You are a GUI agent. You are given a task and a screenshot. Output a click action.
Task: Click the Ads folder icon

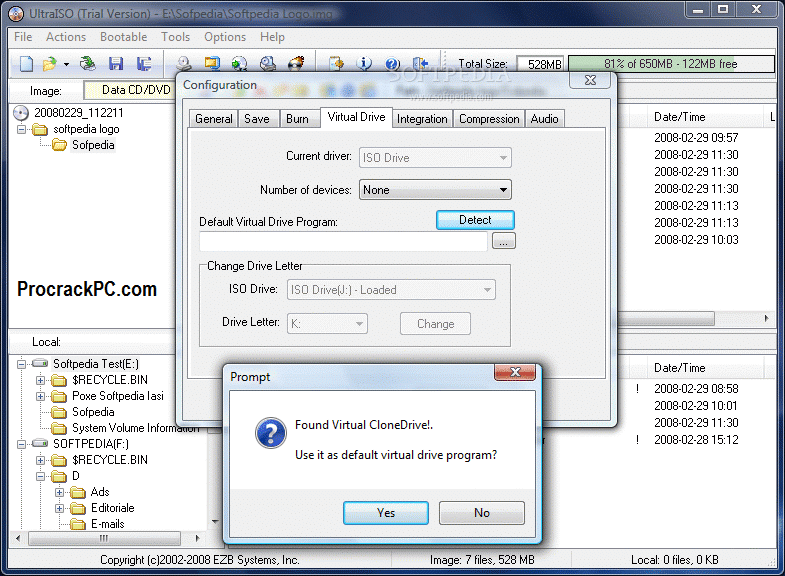point(78,492)
